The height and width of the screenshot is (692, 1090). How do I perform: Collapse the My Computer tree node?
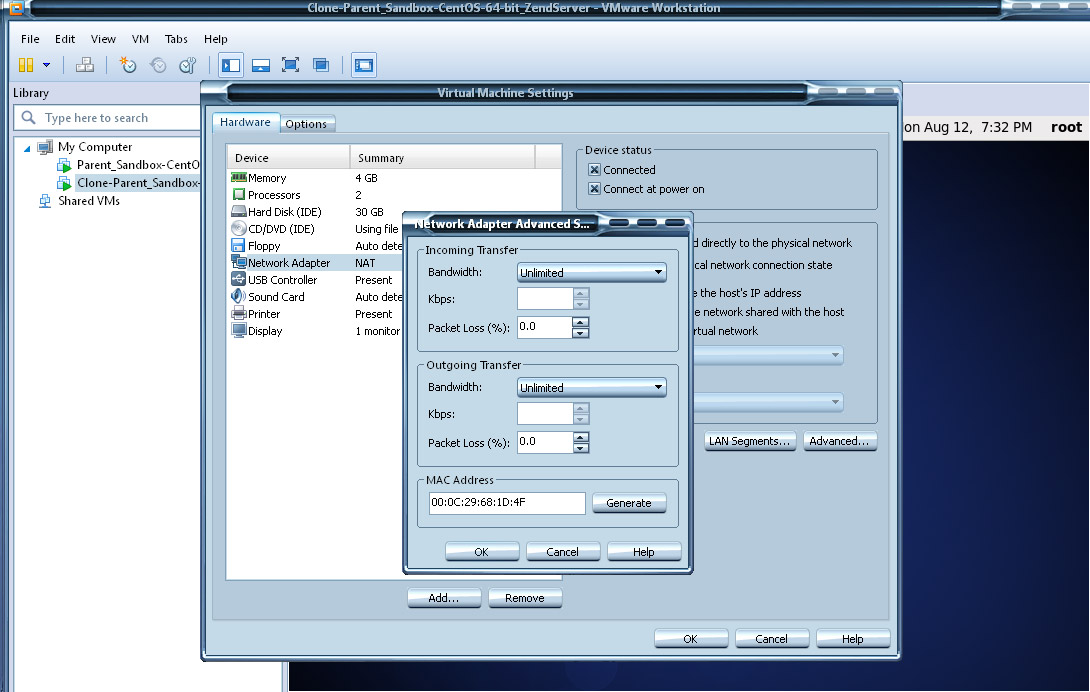tap(27, 147)
